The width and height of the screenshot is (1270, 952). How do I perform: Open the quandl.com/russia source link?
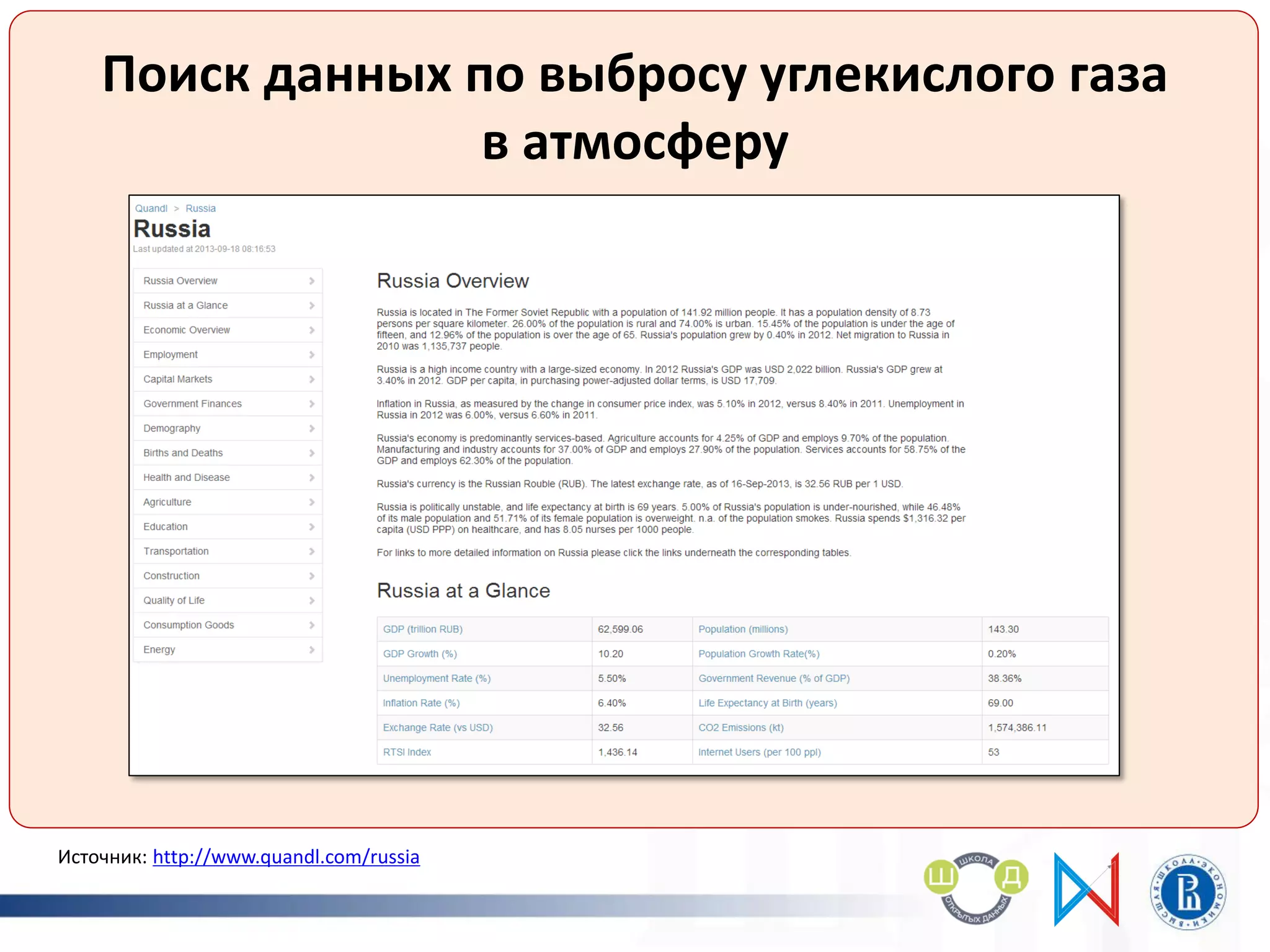[x=286, y=857]
